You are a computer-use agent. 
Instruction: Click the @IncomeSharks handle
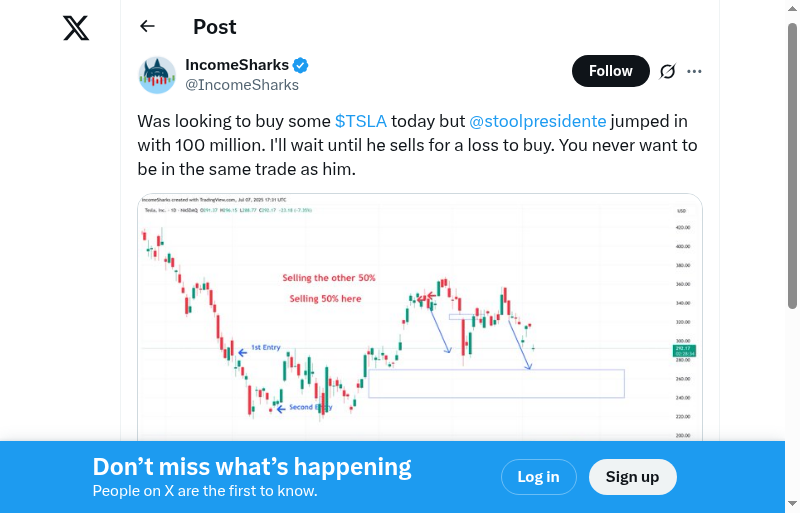point(242,85)
